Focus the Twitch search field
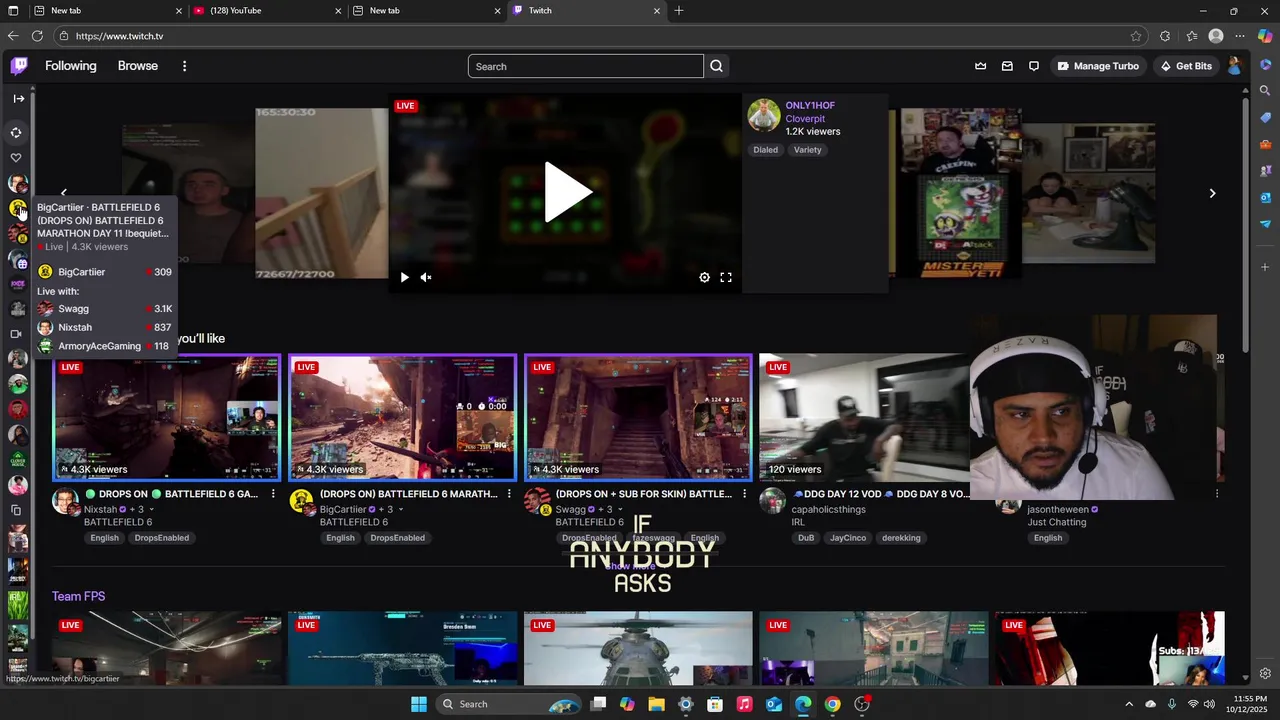This screenshot has height=720, width=1280. [x=586, y=66]
